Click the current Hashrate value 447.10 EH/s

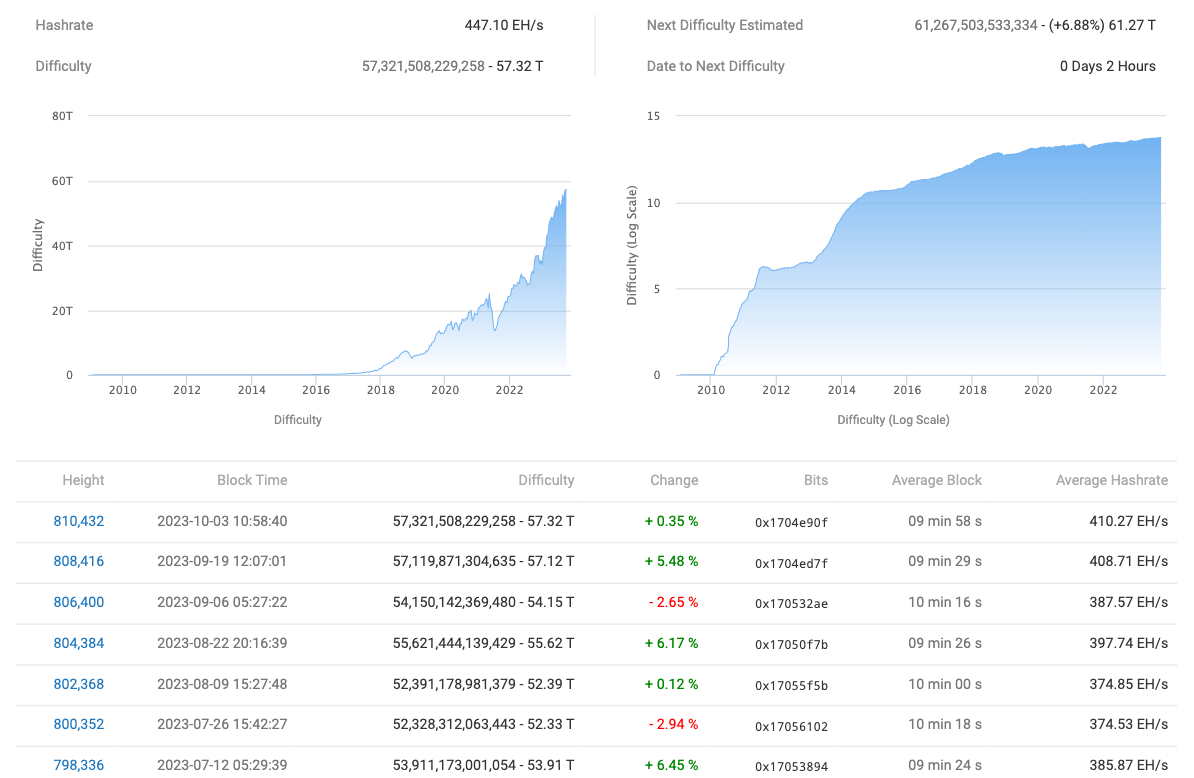tap(505, 25)
